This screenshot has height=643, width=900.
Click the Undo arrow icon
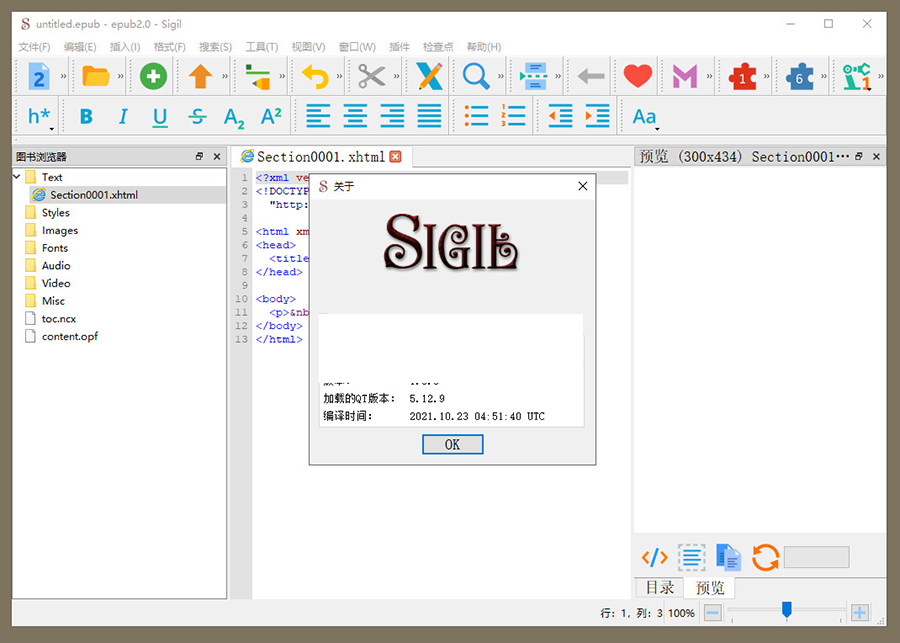pos(315,76)
